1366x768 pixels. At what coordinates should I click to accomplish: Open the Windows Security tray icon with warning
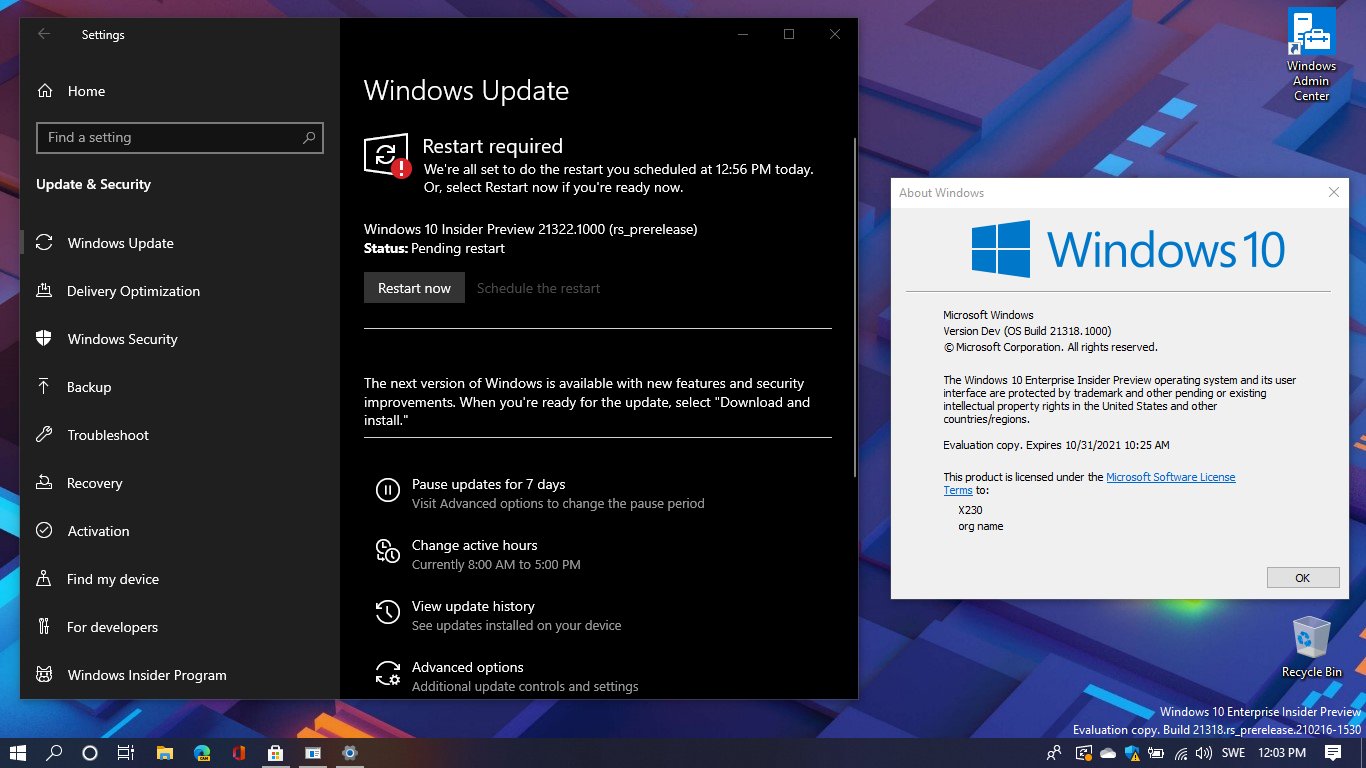click(x=1132, y=753)
